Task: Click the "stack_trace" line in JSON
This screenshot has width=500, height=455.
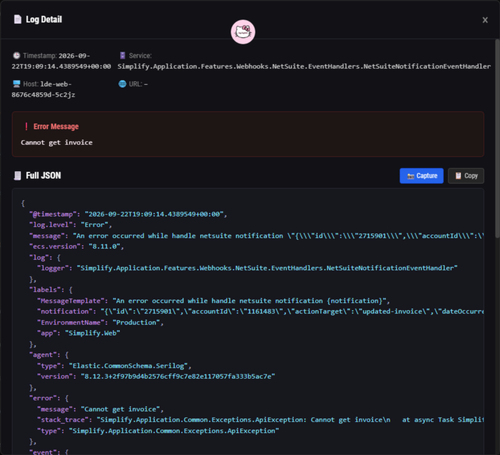Action: (260, 420)
